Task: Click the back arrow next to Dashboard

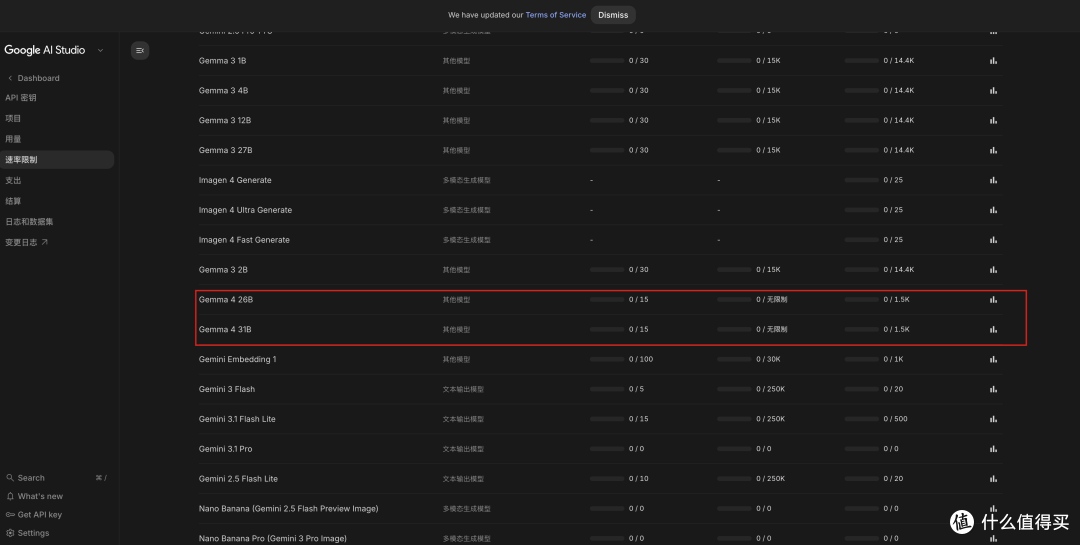Action: (10, 78)
